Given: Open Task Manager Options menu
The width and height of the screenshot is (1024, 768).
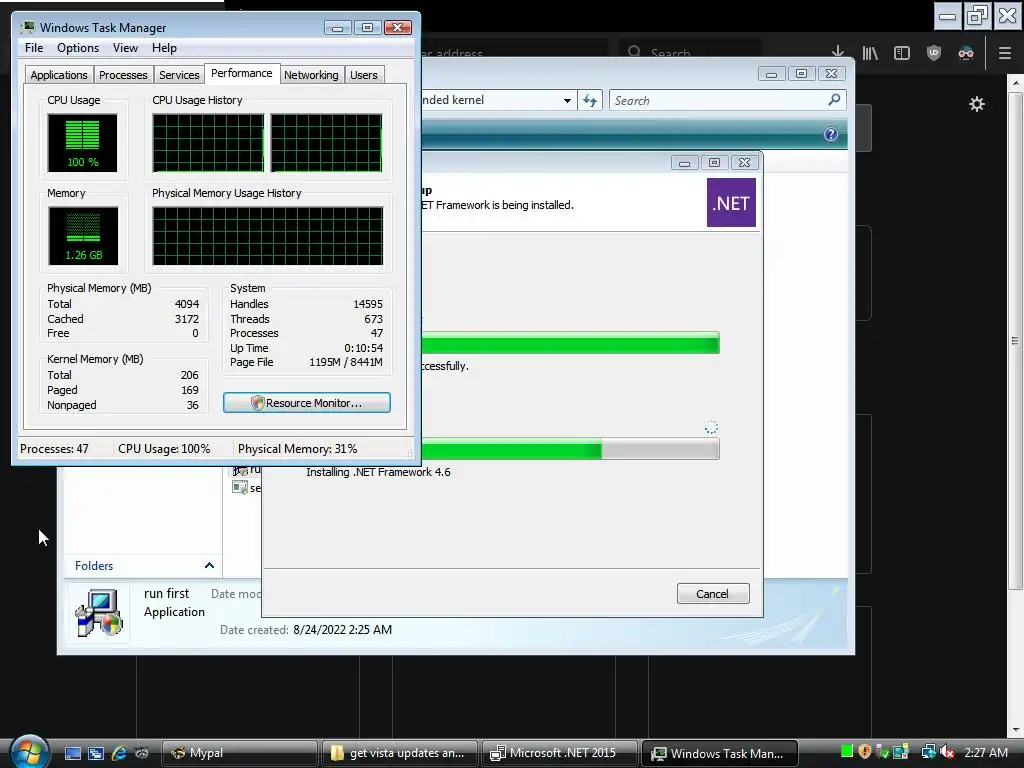Looking at the screenshot, I should pyautogui.click(x=78, y=48).
